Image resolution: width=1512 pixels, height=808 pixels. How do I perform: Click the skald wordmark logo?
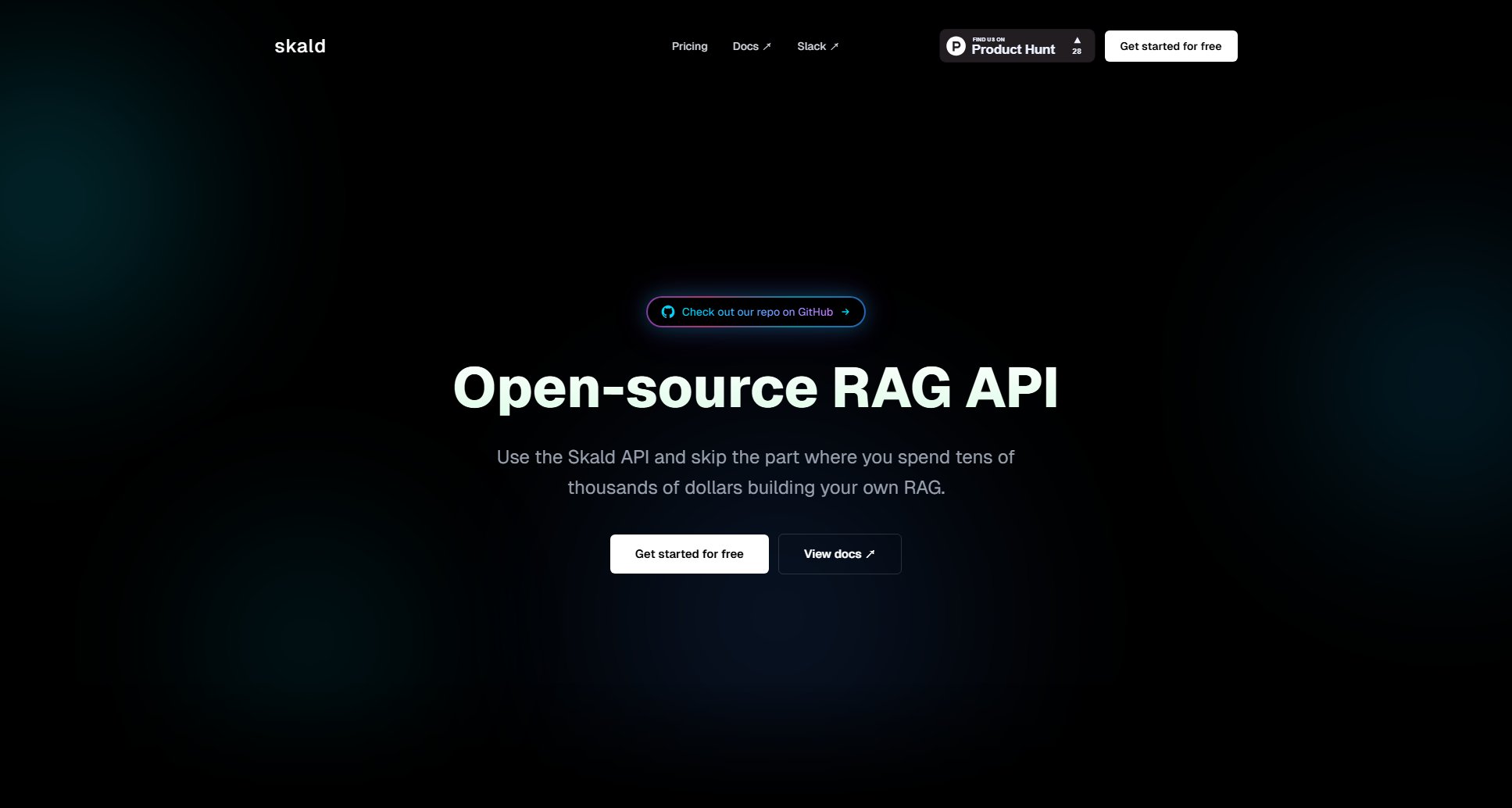[x=300, y=45]
